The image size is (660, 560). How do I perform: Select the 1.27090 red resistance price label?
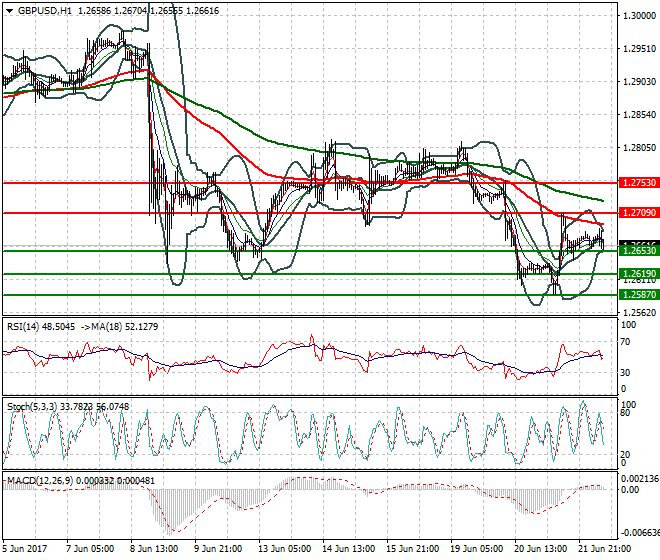click(639, 213)
